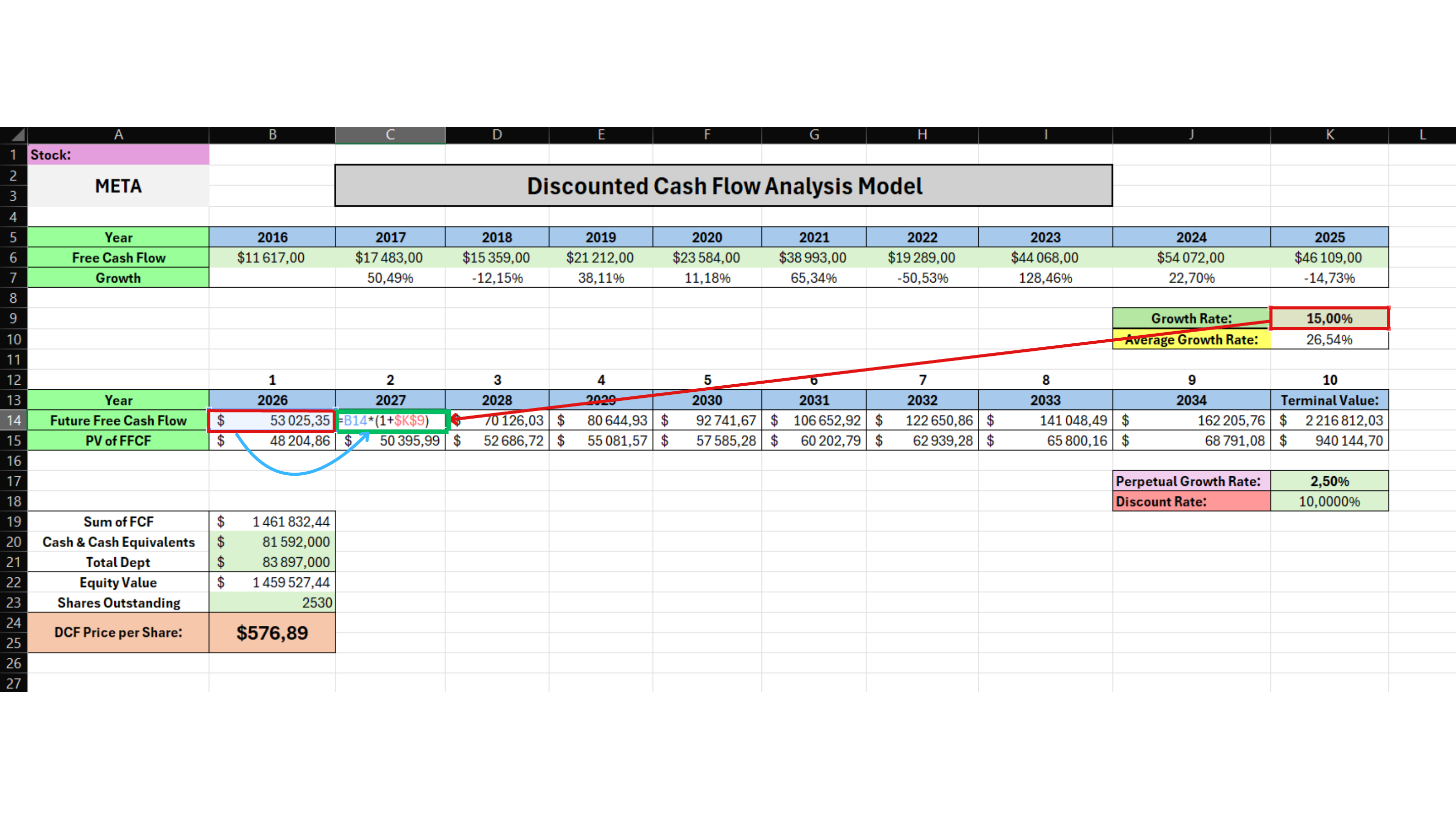
Task: Click the select-all corner triangle
Action: (18, 135)
